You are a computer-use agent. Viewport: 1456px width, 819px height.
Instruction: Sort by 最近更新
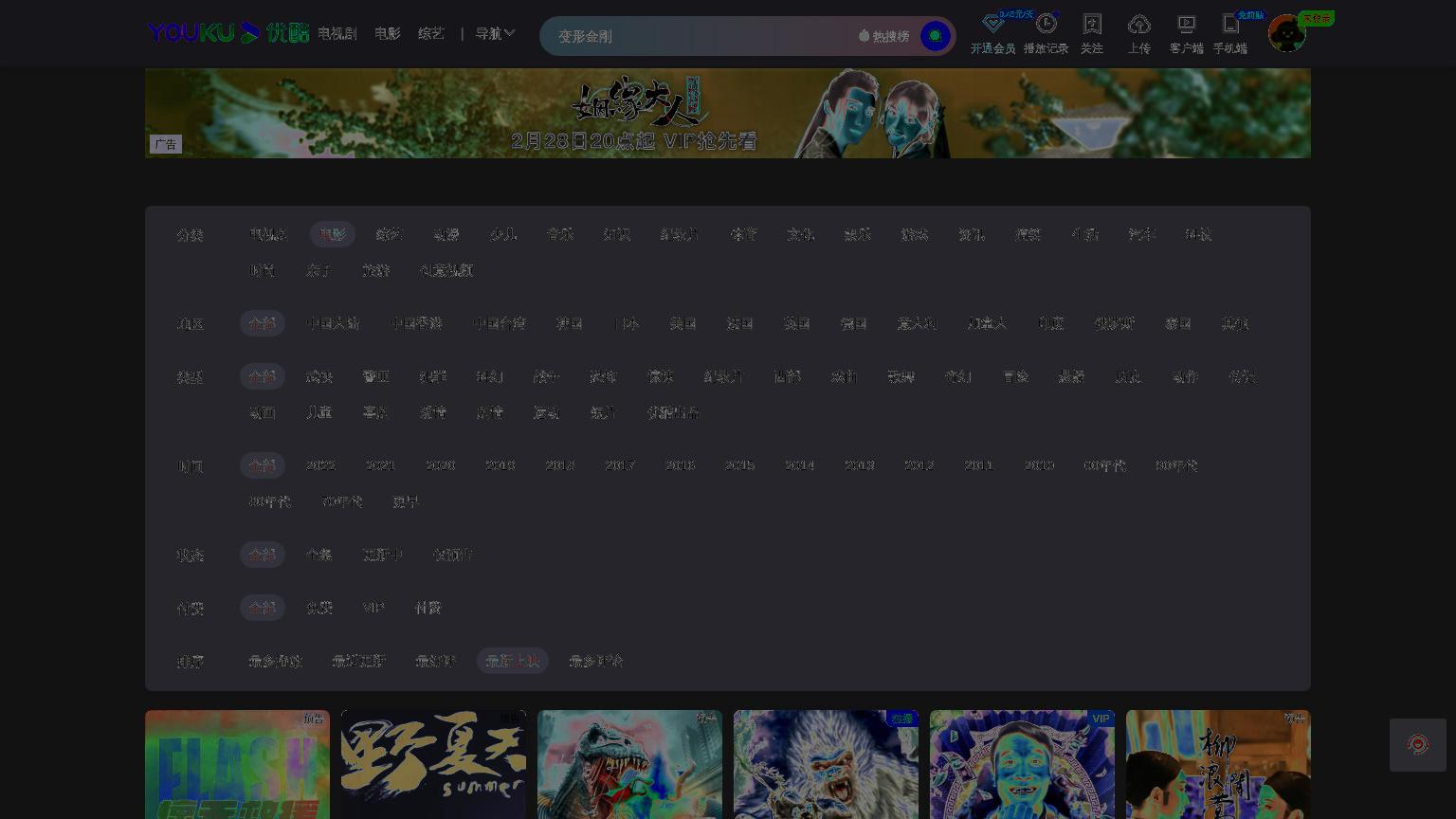click(x=359, y=661)
